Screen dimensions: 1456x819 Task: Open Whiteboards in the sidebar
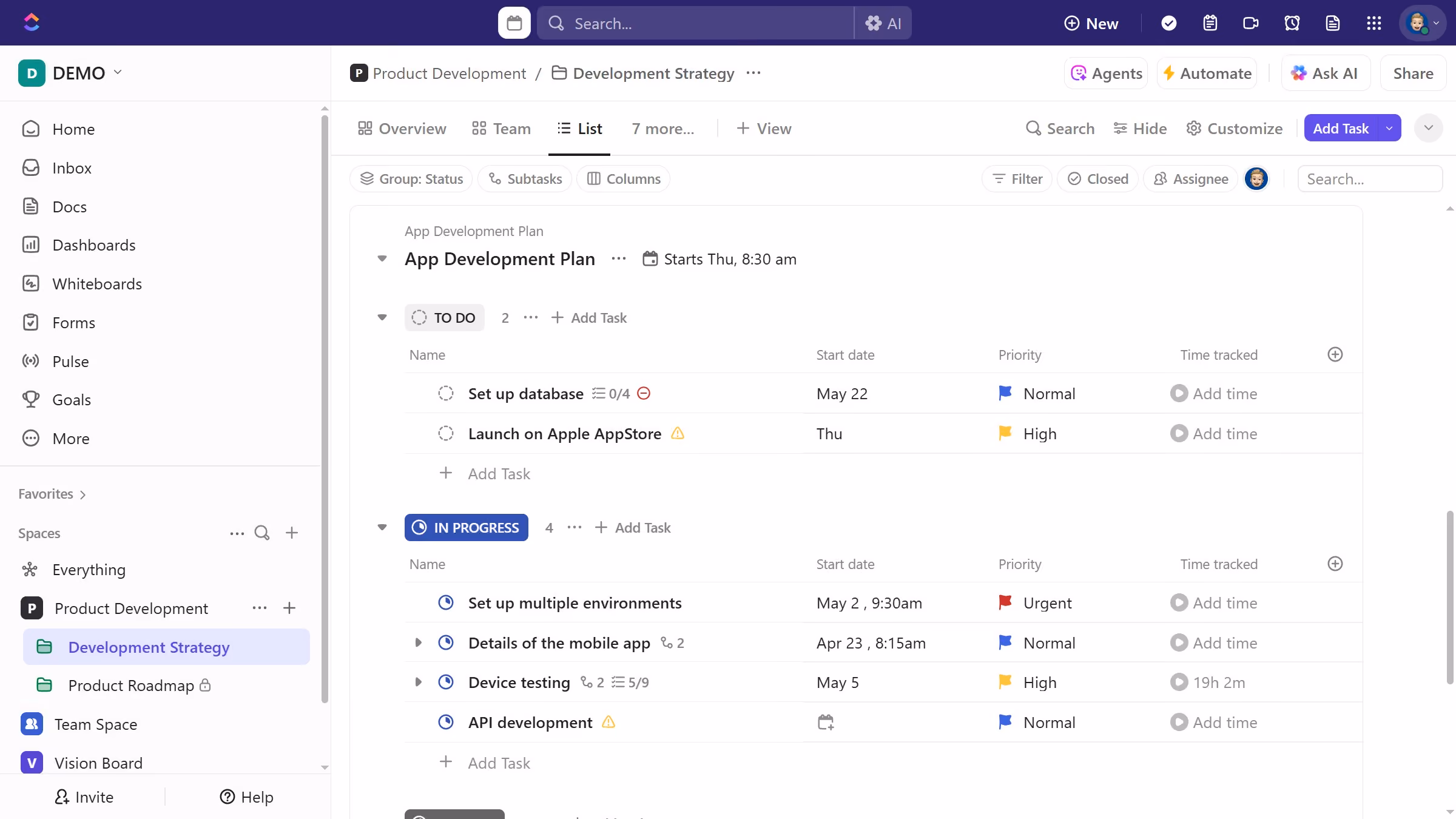96,283
